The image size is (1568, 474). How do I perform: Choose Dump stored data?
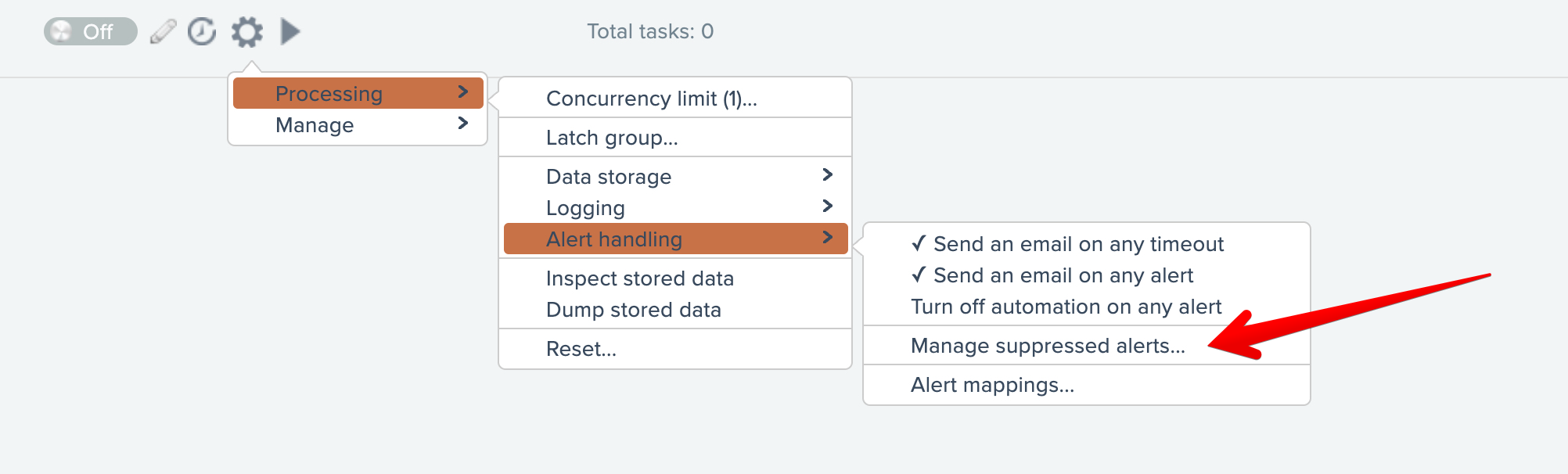[633, 310]
